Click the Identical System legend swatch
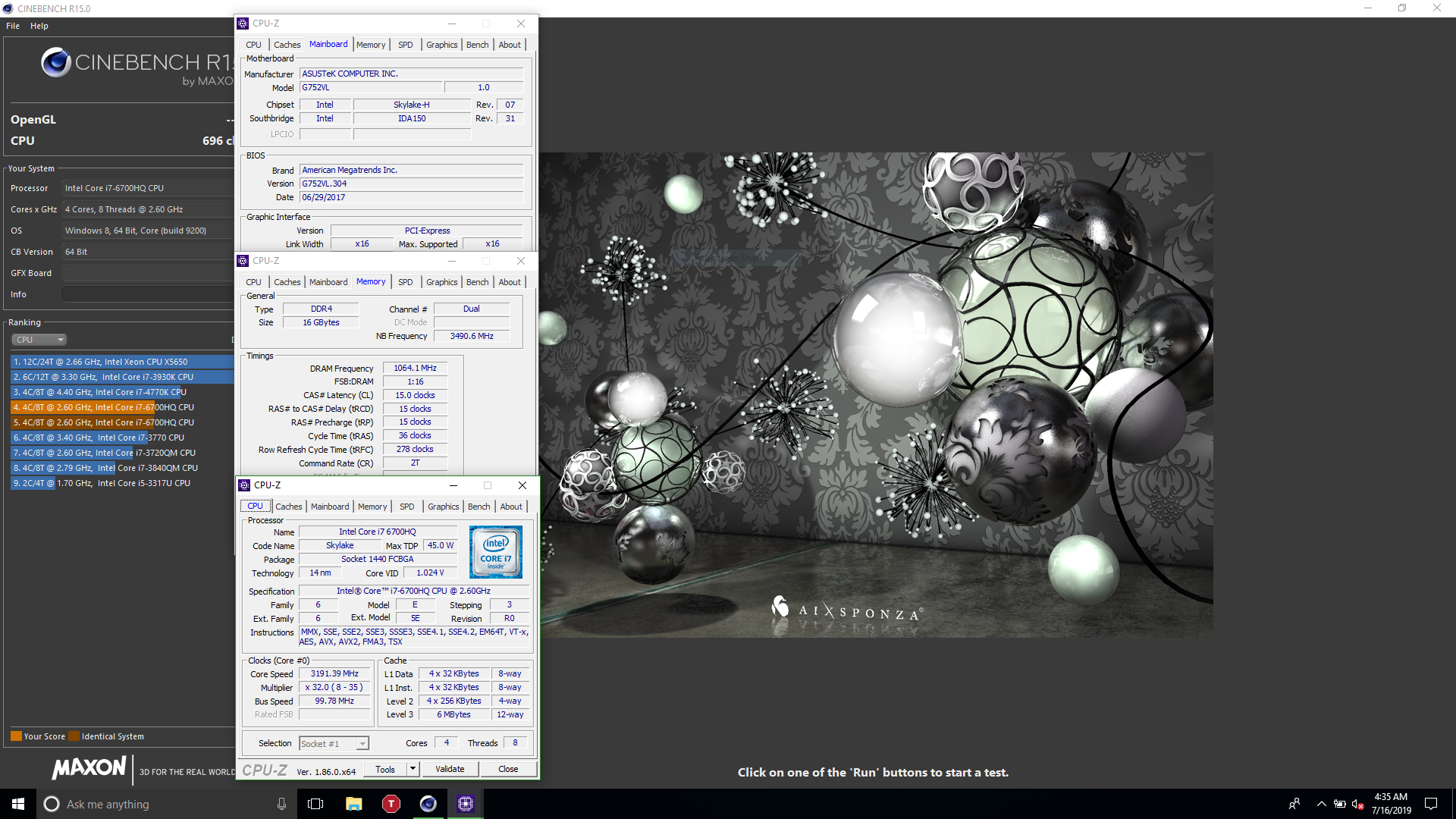 tap(74, 736)
